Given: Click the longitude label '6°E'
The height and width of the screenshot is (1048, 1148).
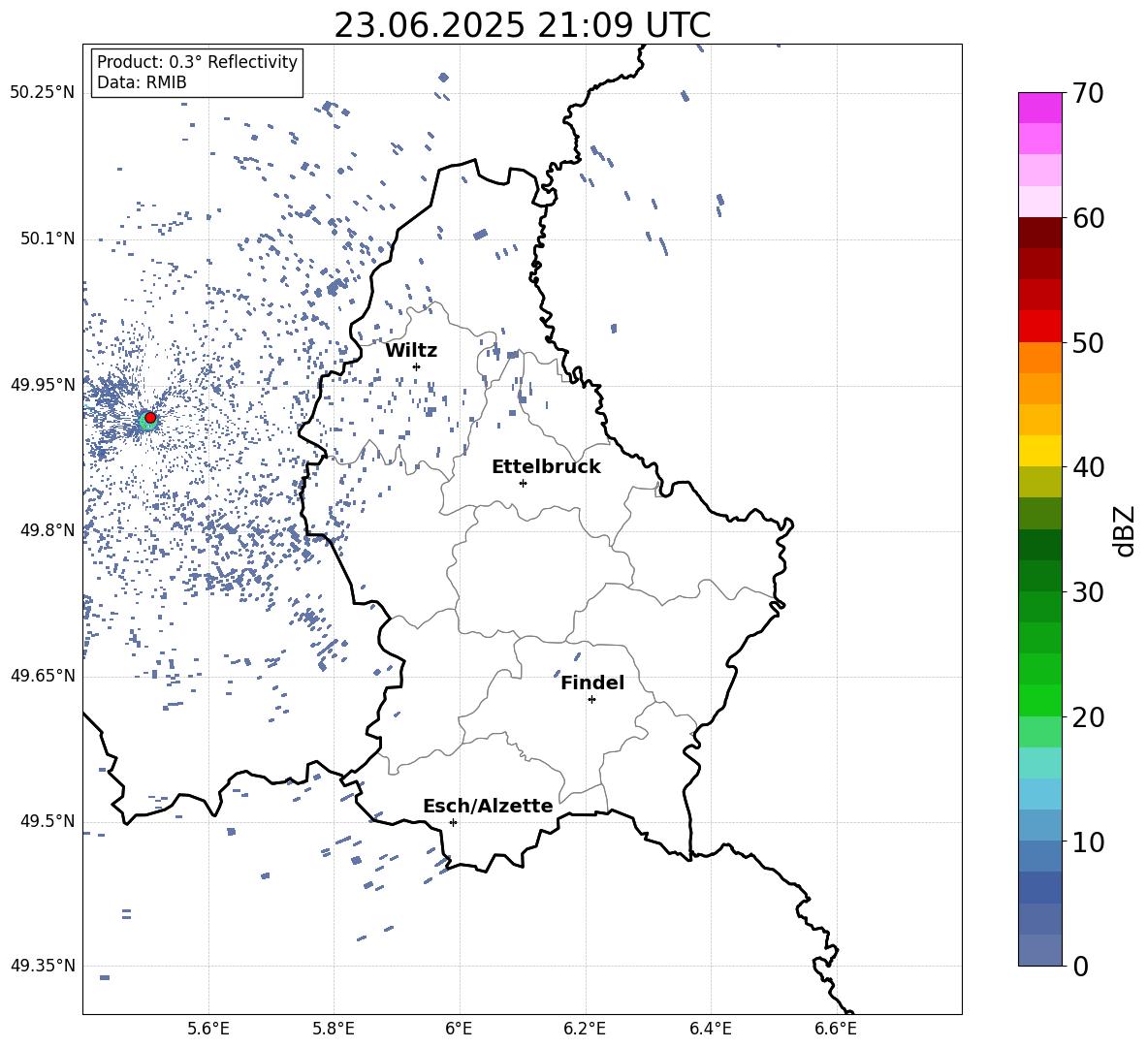Looking at the screenshot, I should point(459,1029).
